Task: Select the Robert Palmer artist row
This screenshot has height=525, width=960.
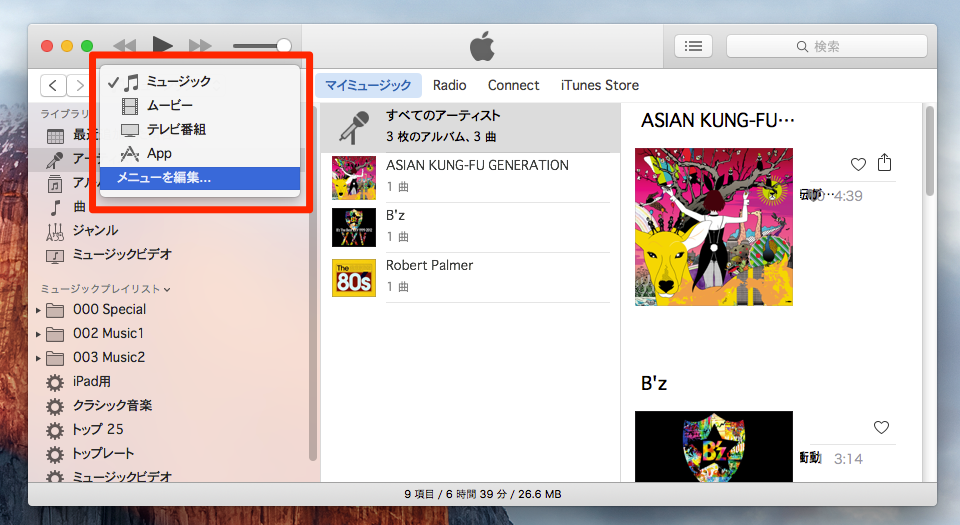Action: pyautogui.click(x=470, y=278)
